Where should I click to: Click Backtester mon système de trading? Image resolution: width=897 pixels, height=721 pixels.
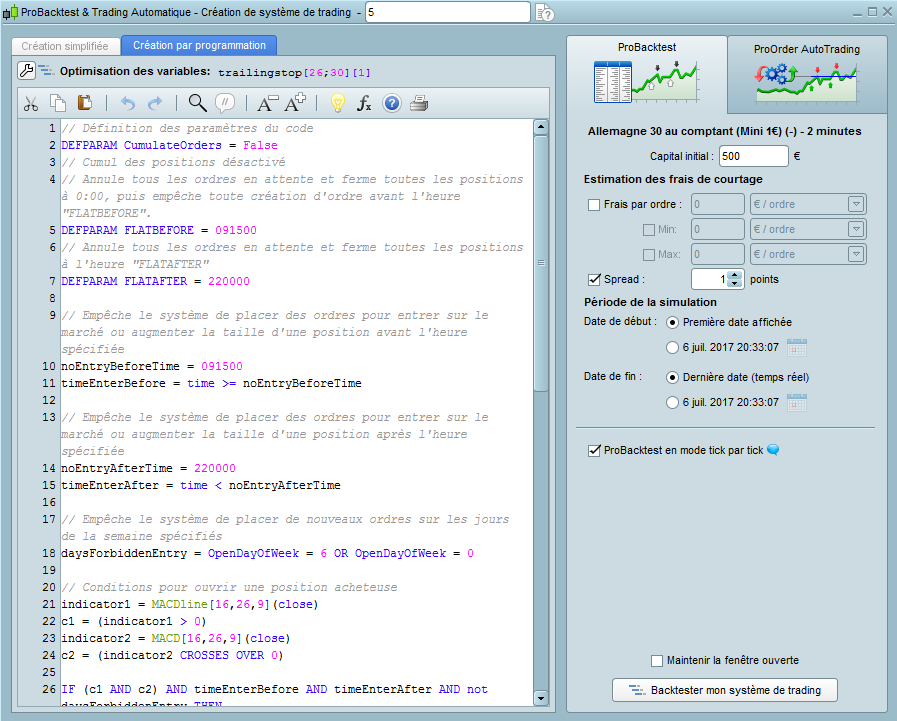724,690
